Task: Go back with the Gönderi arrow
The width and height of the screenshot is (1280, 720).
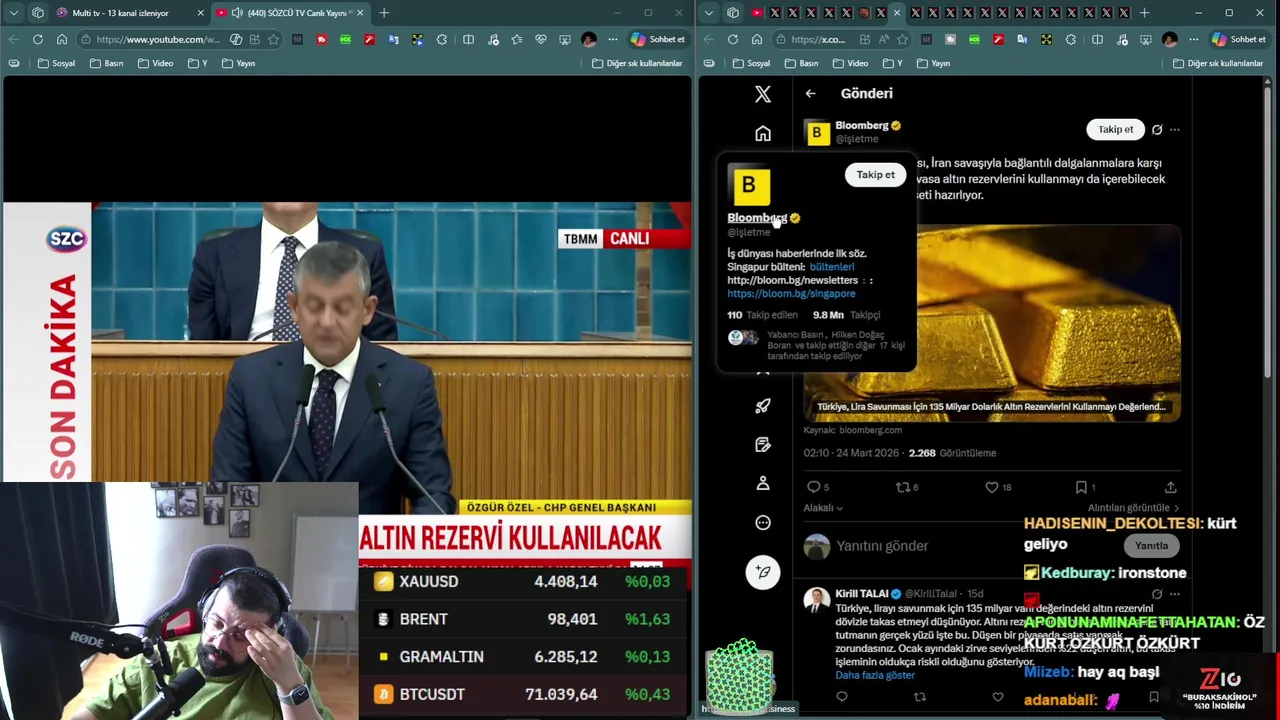Action: 811,93
